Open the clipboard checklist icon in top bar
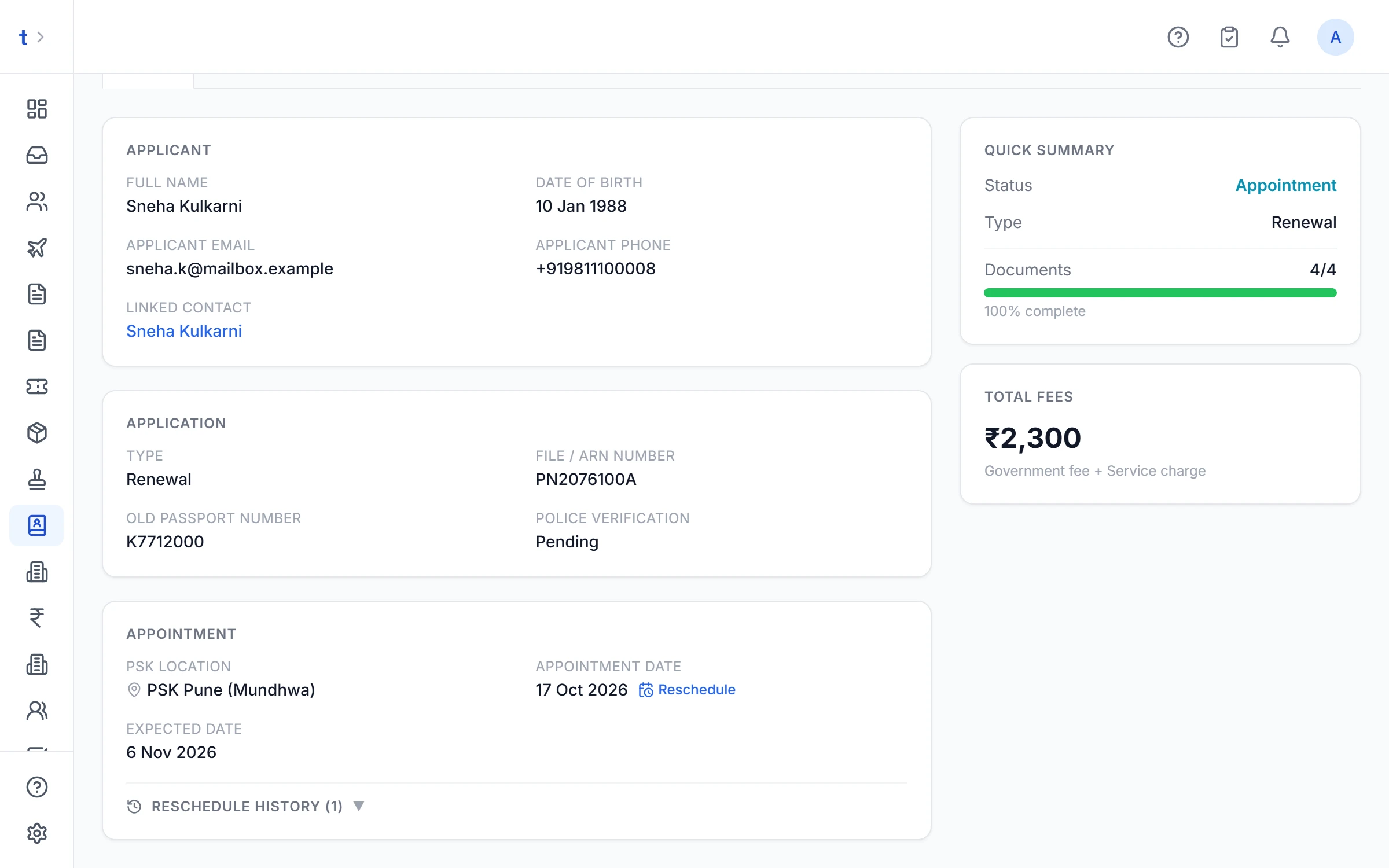Viewport: 1389px width, 868px height. click(1229, 37)
